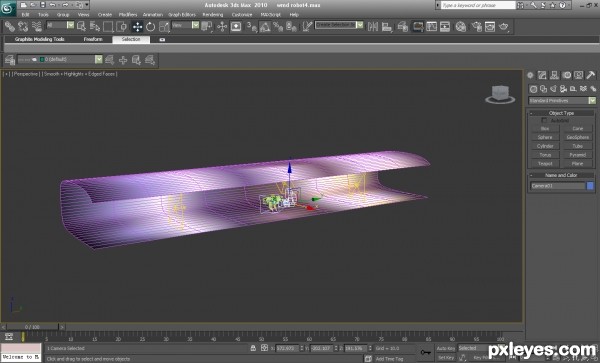
Task: Click the Sphere primitive button
Action: tap(545, 138)
